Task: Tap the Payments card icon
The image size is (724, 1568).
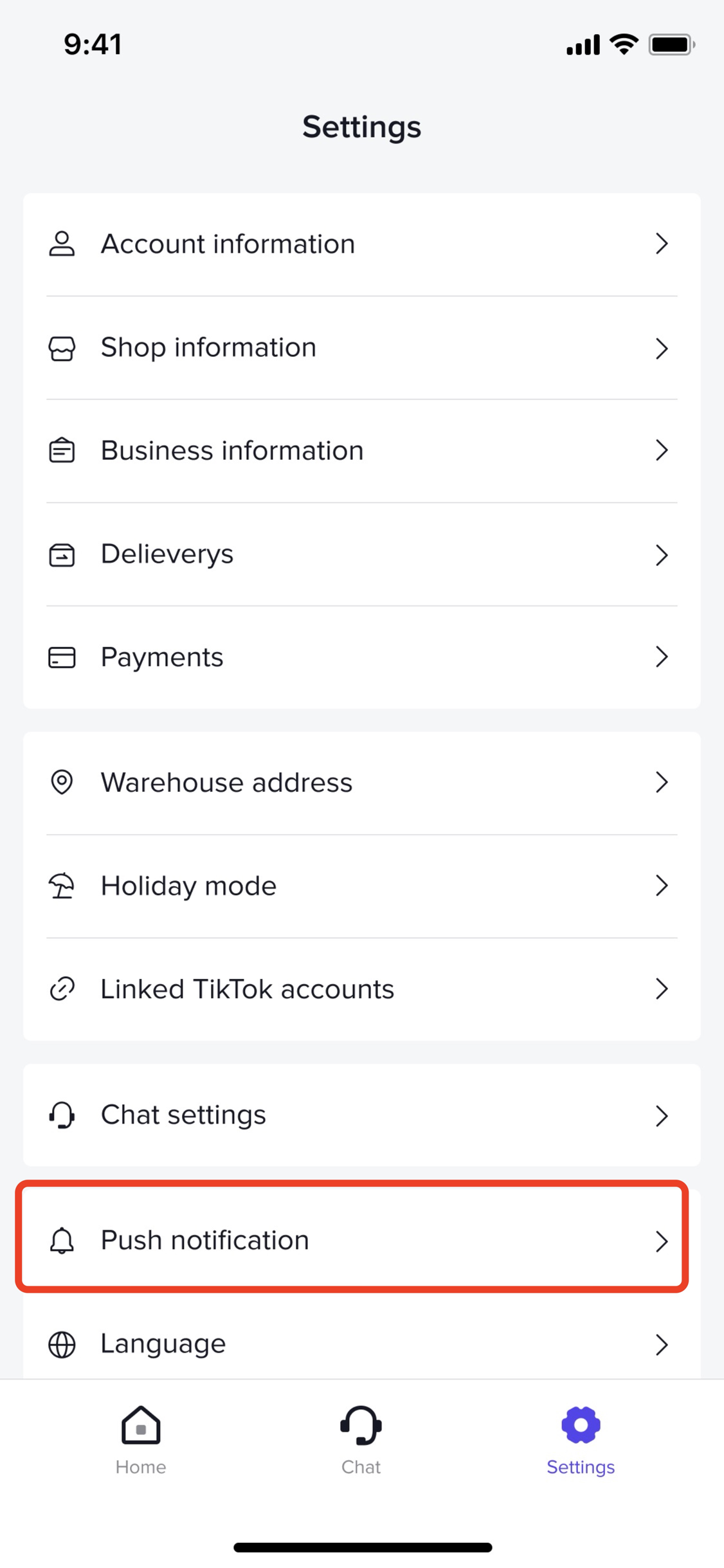Action: (62, 657)
